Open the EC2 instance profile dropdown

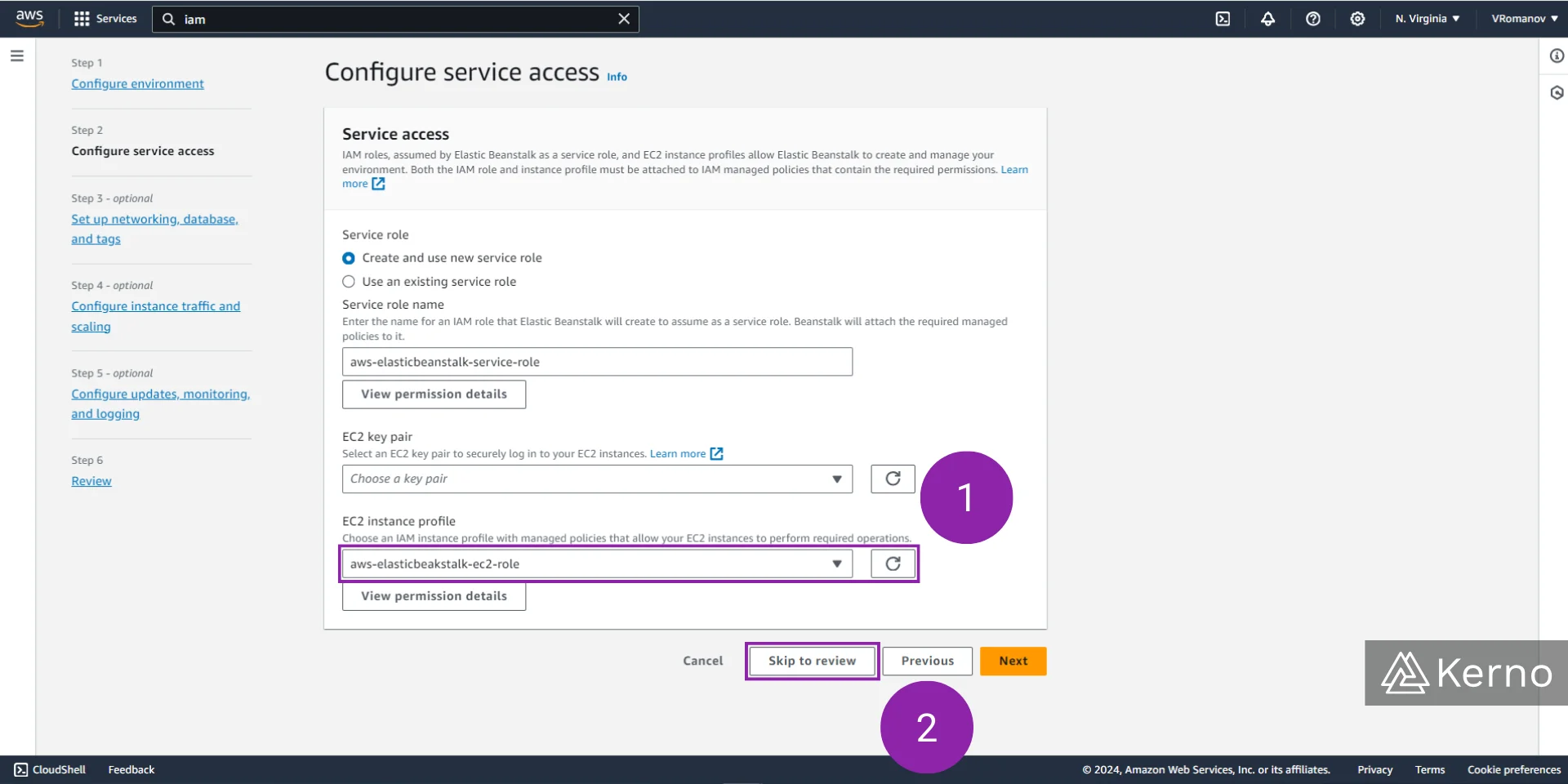[x=597, y=563]
